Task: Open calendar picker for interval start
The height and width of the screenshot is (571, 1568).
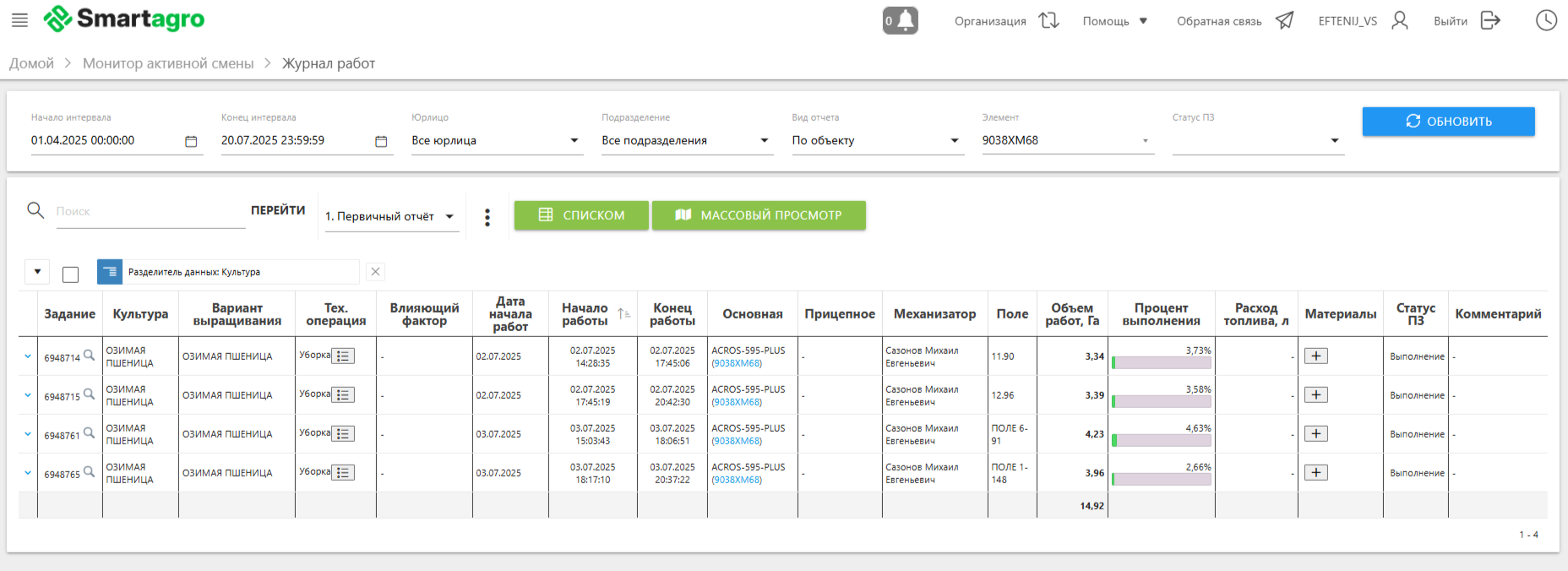Action: click(x=191, y=141)
